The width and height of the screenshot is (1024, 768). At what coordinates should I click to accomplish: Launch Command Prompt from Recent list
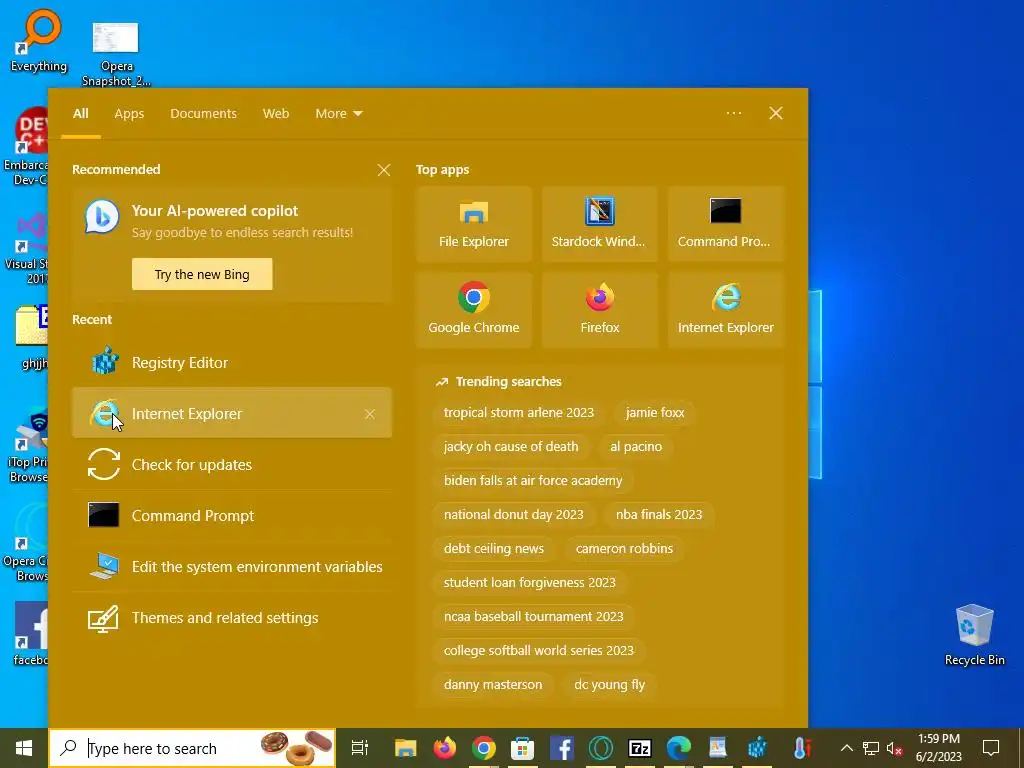click(x=232, y=515)
